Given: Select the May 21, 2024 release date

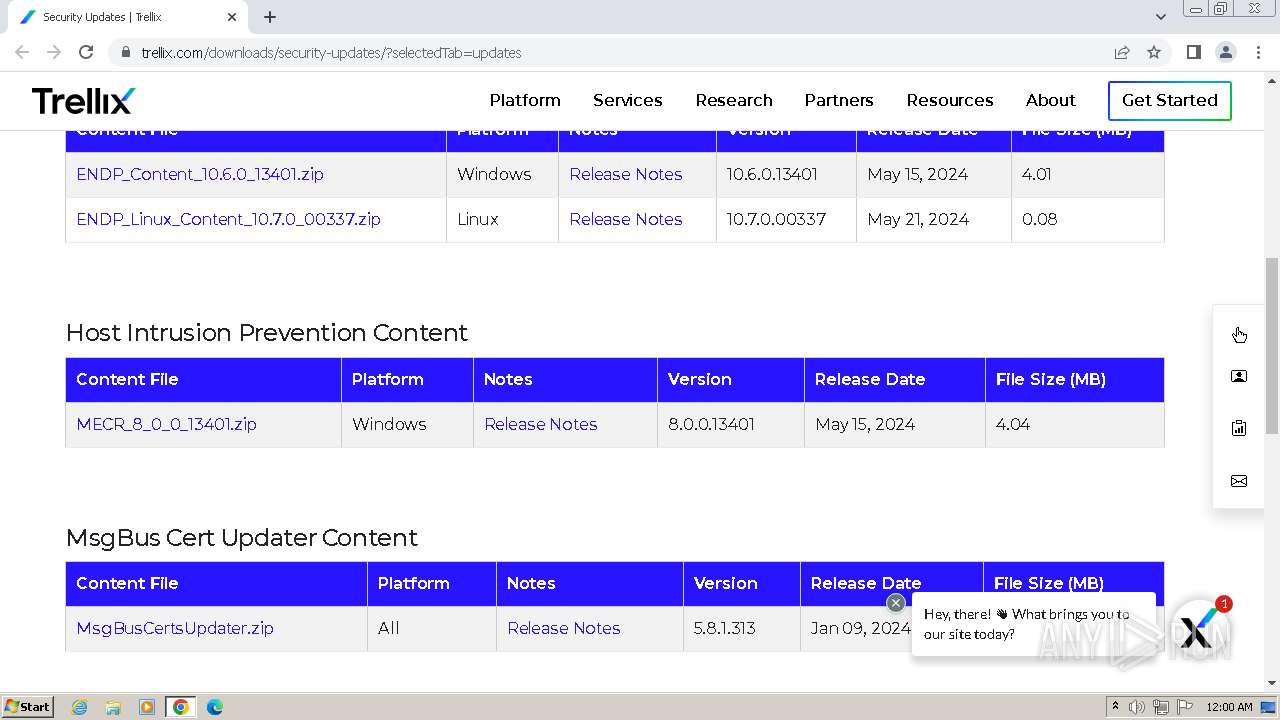Looking at the screenshot, I should coord(918,219).
